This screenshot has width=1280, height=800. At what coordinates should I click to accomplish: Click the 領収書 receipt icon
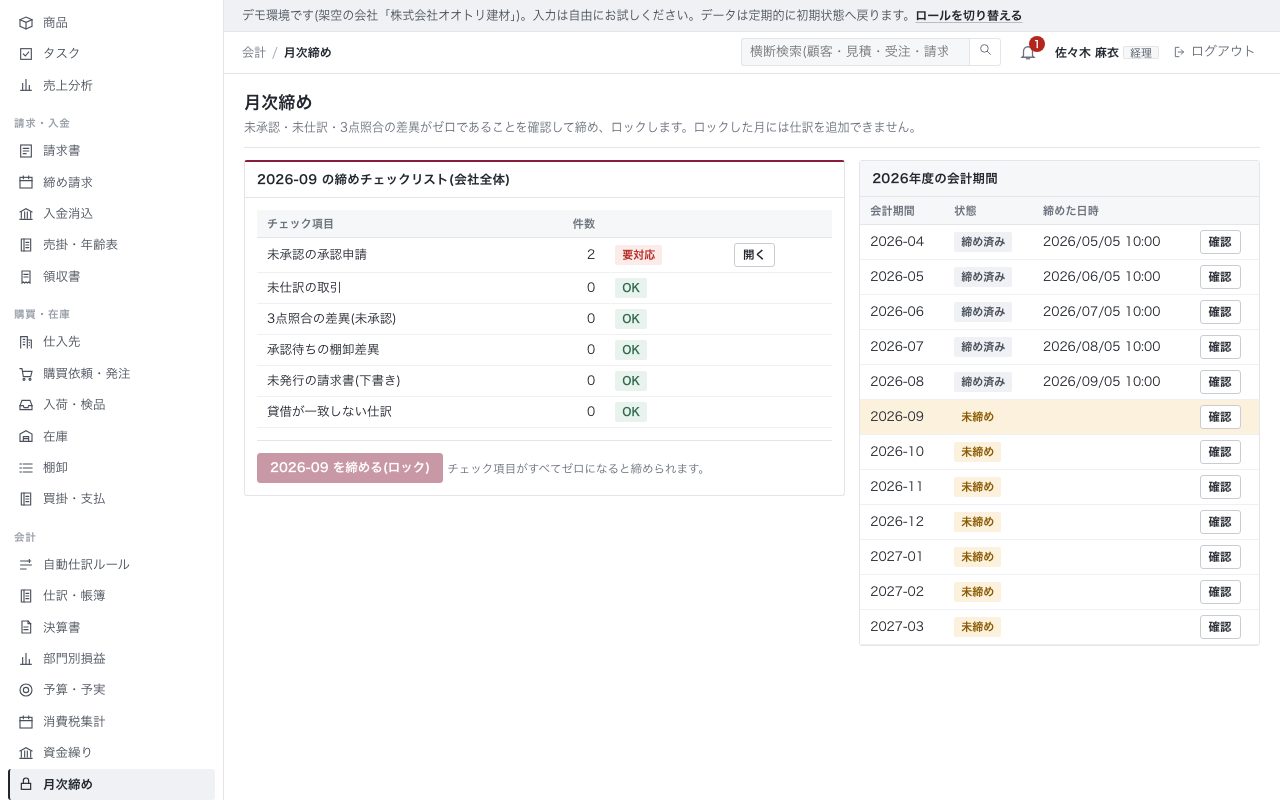26,276
